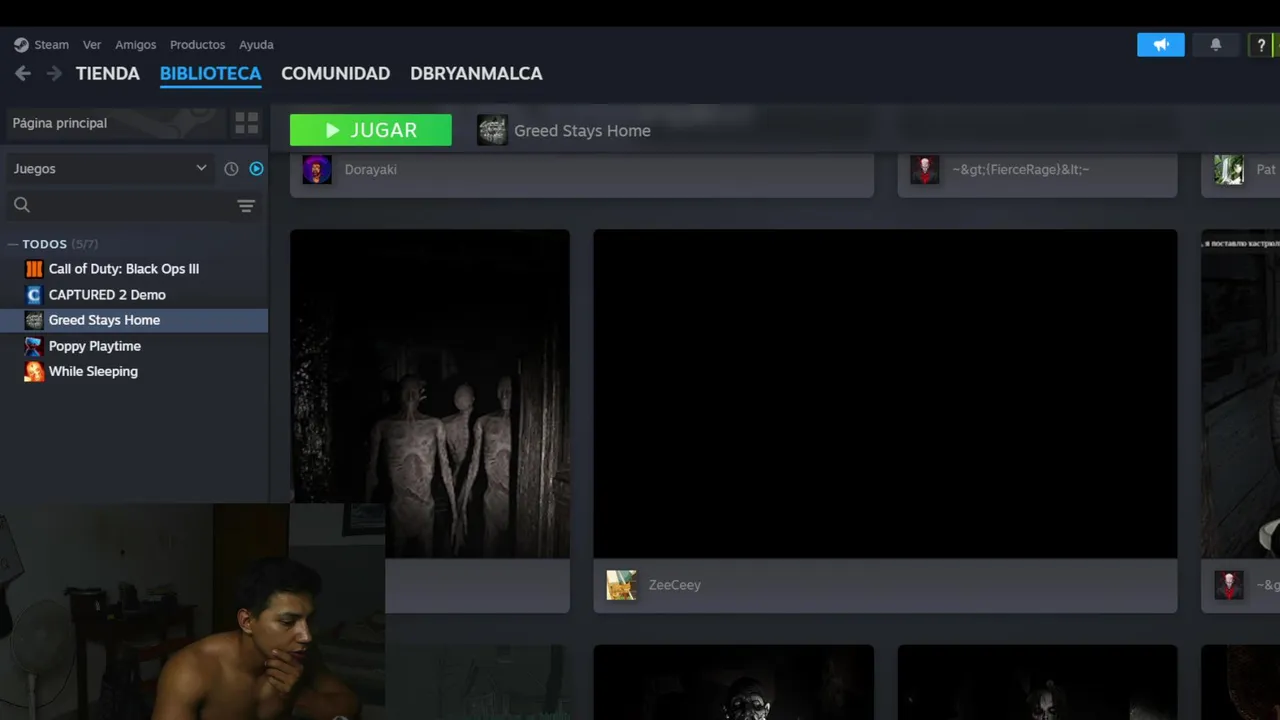
Task: Open the Ayuda menu
Action: 256,45
